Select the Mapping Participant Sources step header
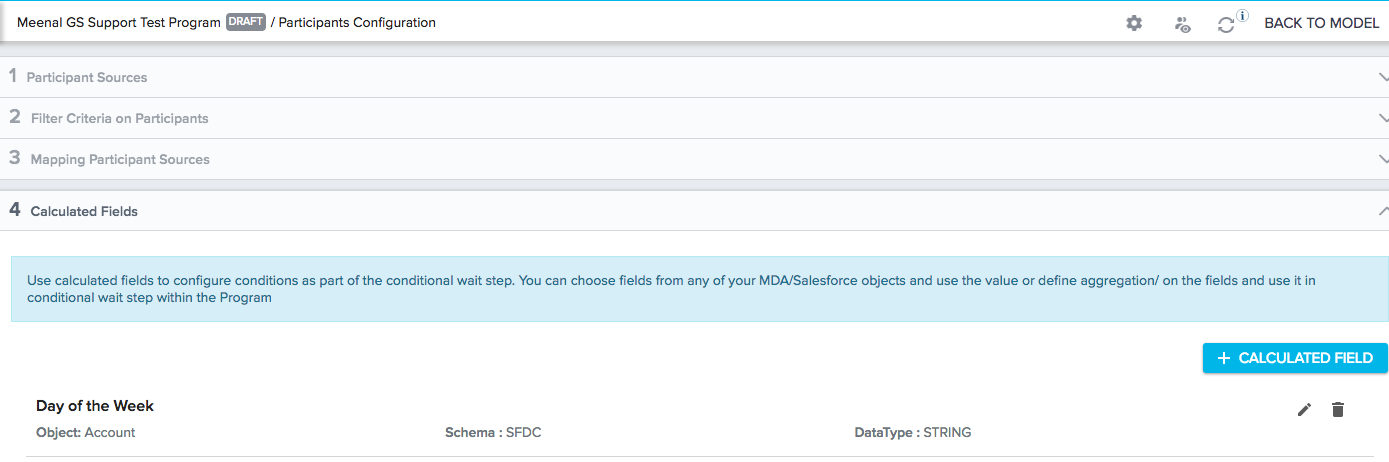Screen dimensions: 1389x462 tap(694, 159)
